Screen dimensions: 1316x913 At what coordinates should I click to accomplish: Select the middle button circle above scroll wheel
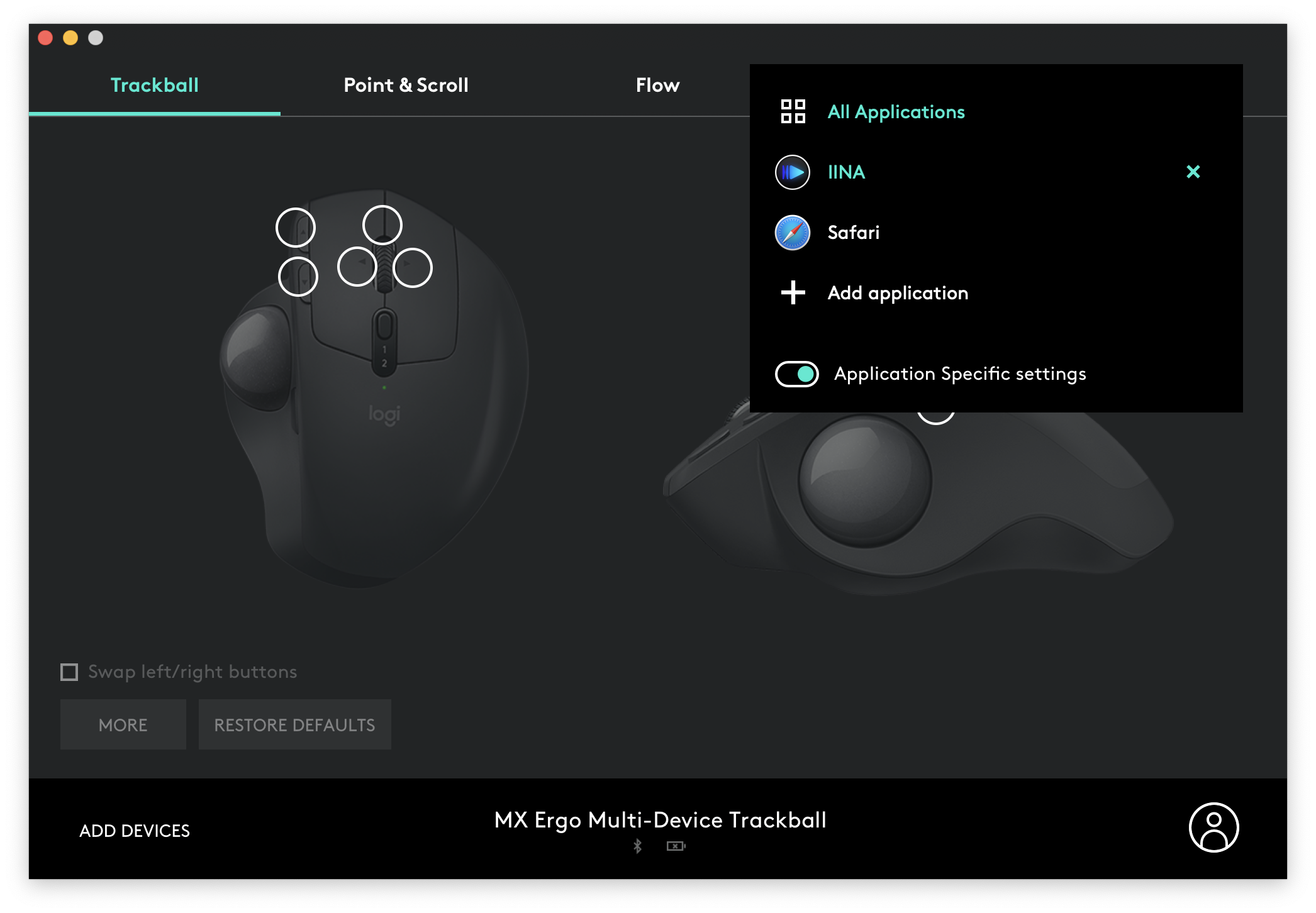click(382, 225)
